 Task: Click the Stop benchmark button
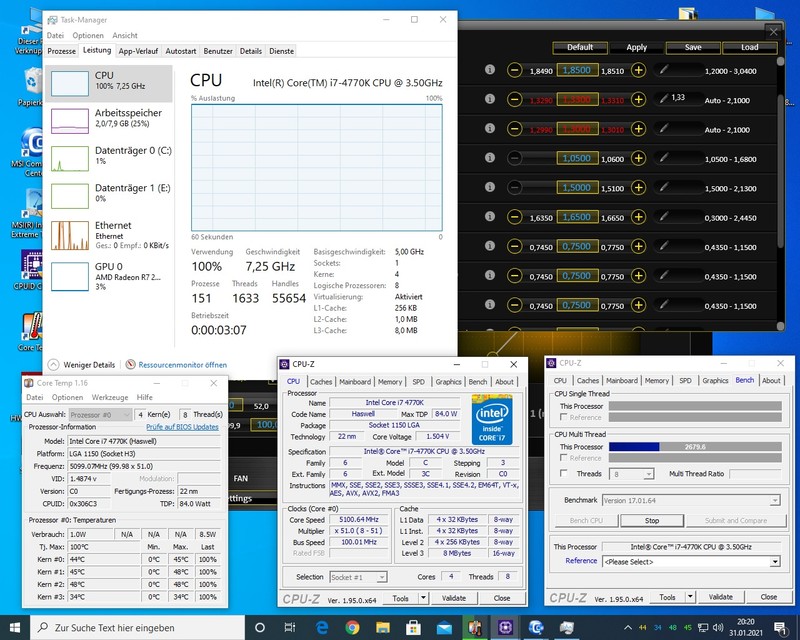[652, 521]
